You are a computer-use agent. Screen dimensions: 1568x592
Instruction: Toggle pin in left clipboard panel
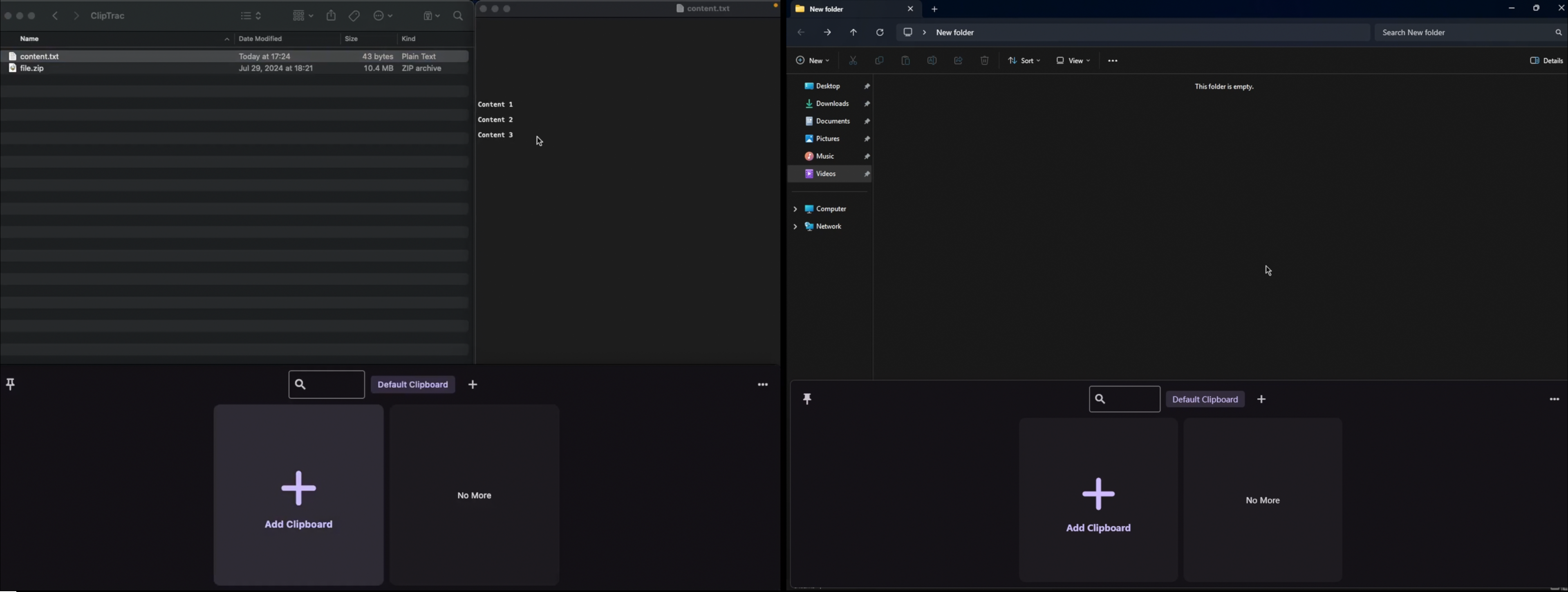point(11,384)
